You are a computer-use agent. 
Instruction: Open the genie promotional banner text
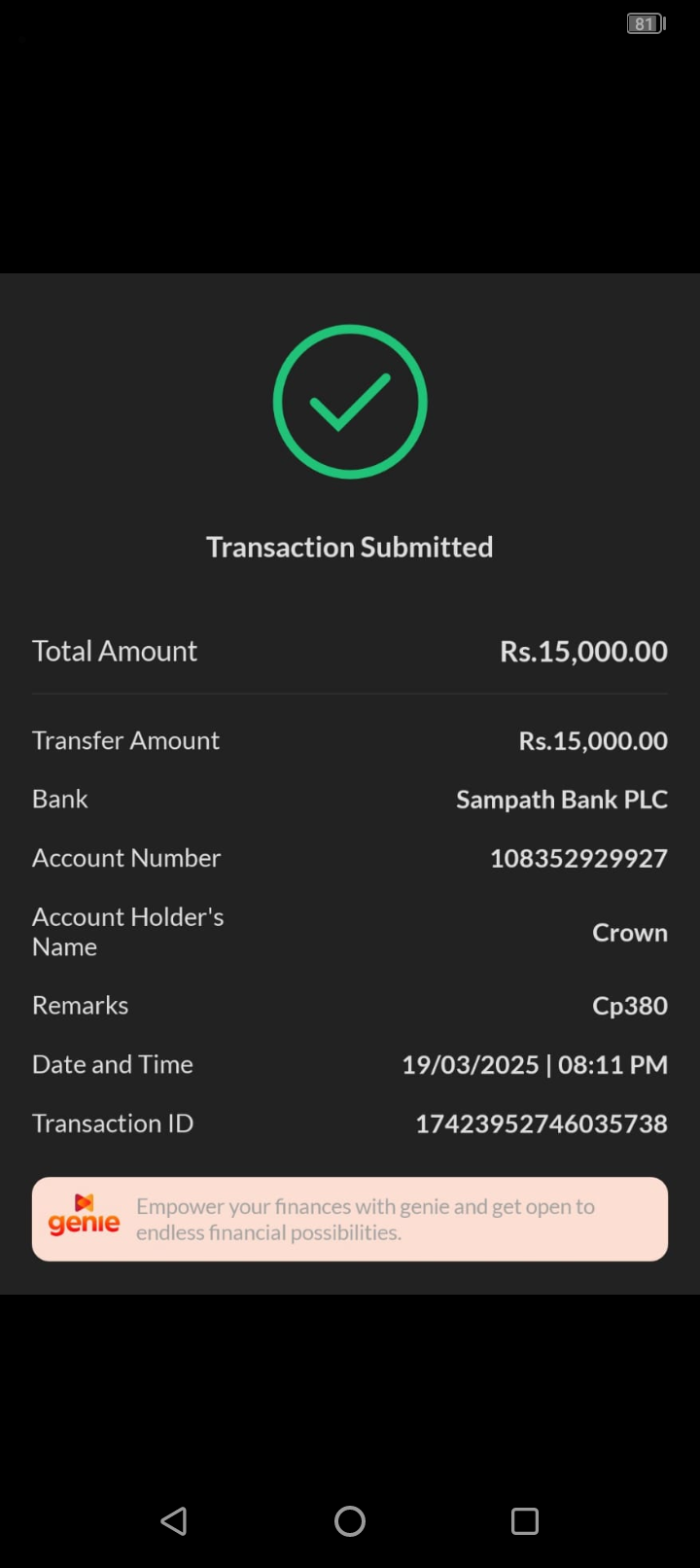[x=366, y=1220]
